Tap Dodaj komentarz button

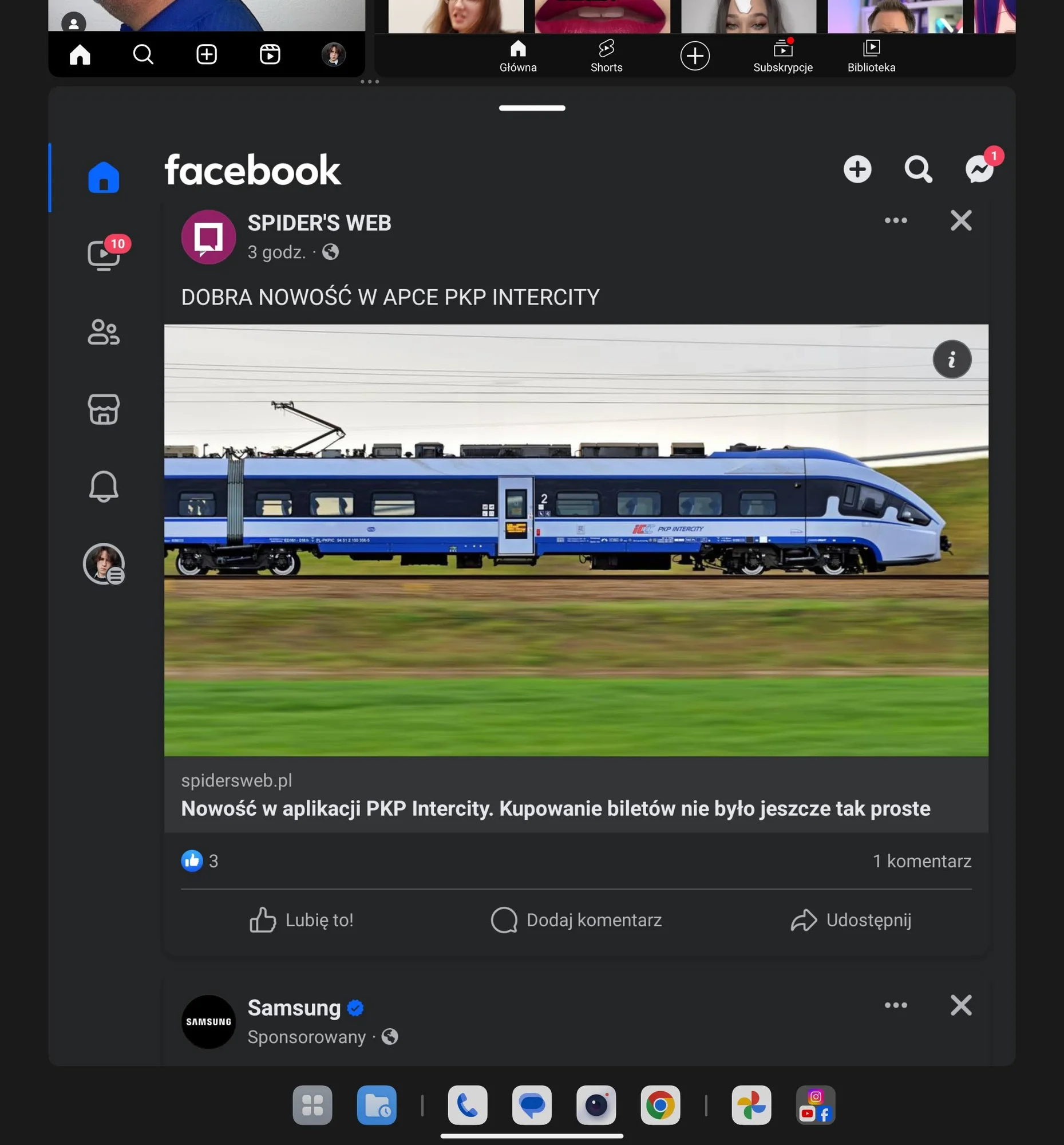pyautogui.click(x=576, y=920)
